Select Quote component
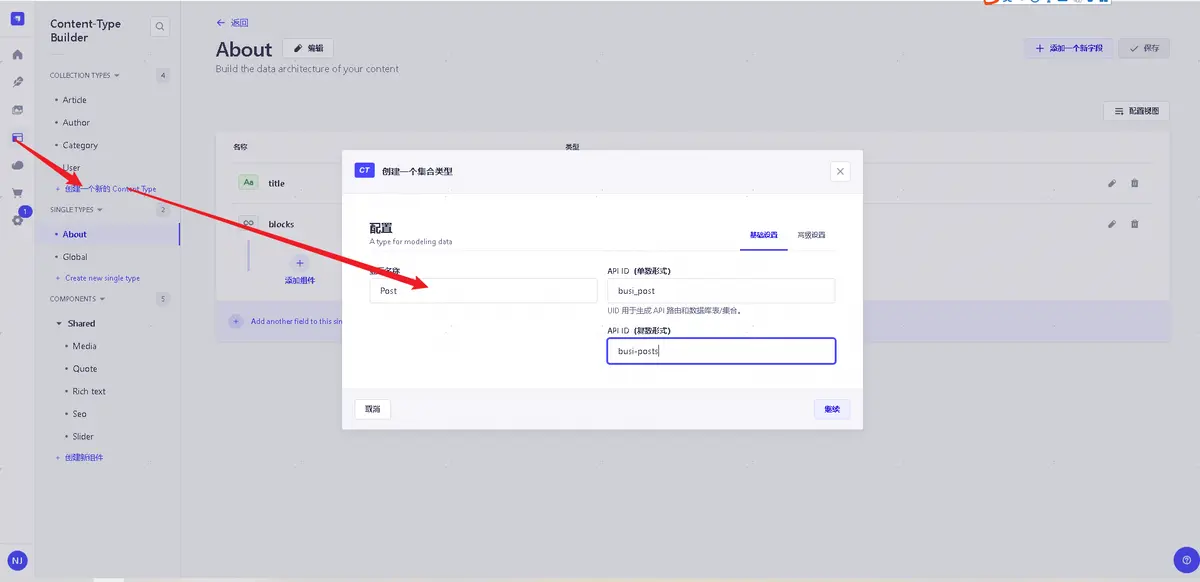Screen dimensions: 1200x582 (85, 369)
